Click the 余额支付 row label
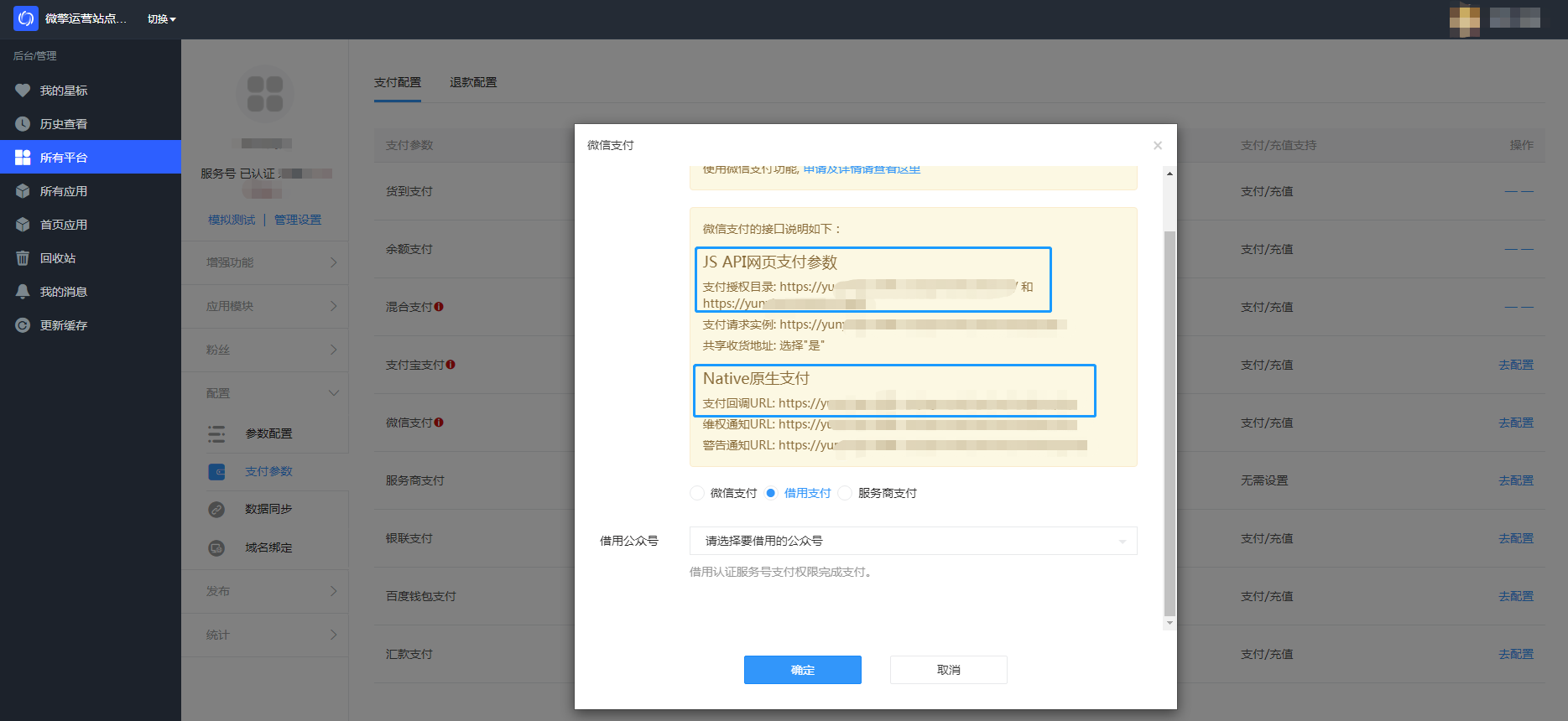 click(x=409, y=249)
